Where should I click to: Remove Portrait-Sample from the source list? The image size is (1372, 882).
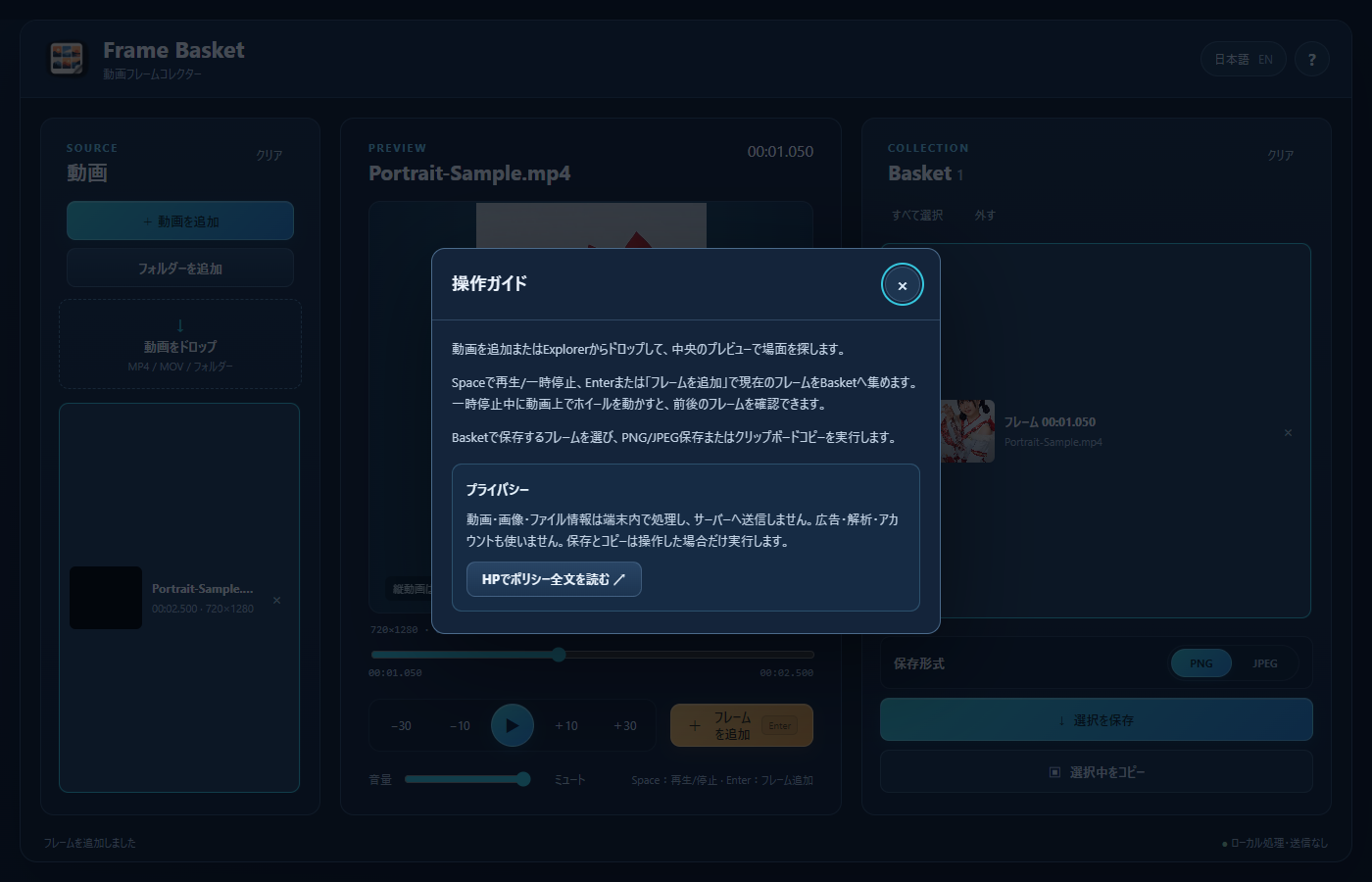pyautogui.click(x=276, y=600)
